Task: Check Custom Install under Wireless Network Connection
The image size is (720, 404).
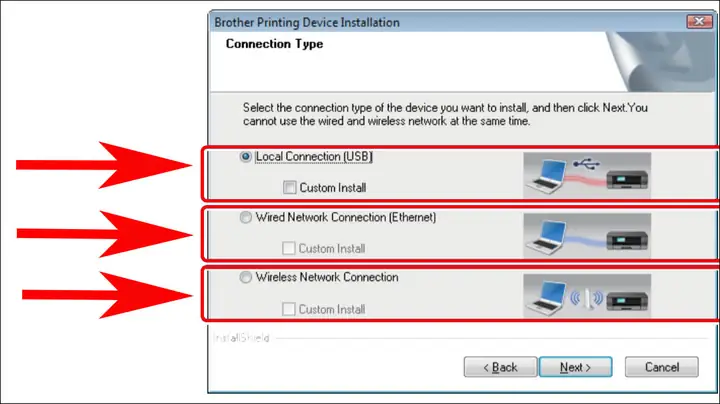Action: (x=288, y=309)
